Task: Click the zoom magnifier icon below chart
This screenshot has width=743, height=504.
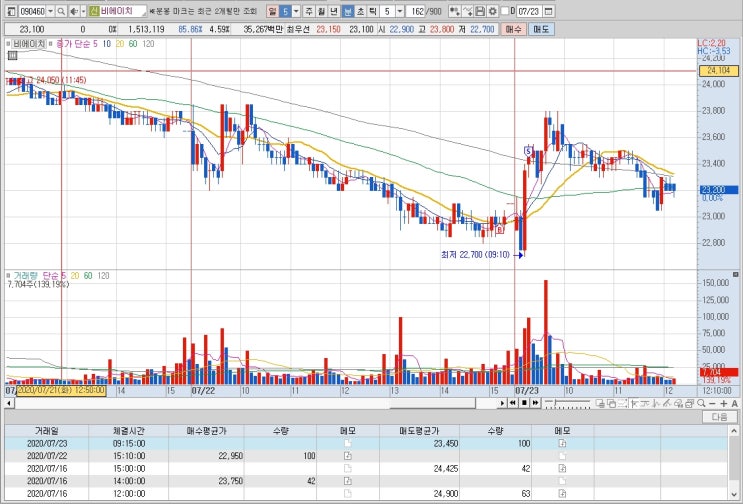Action: point(701,403)
